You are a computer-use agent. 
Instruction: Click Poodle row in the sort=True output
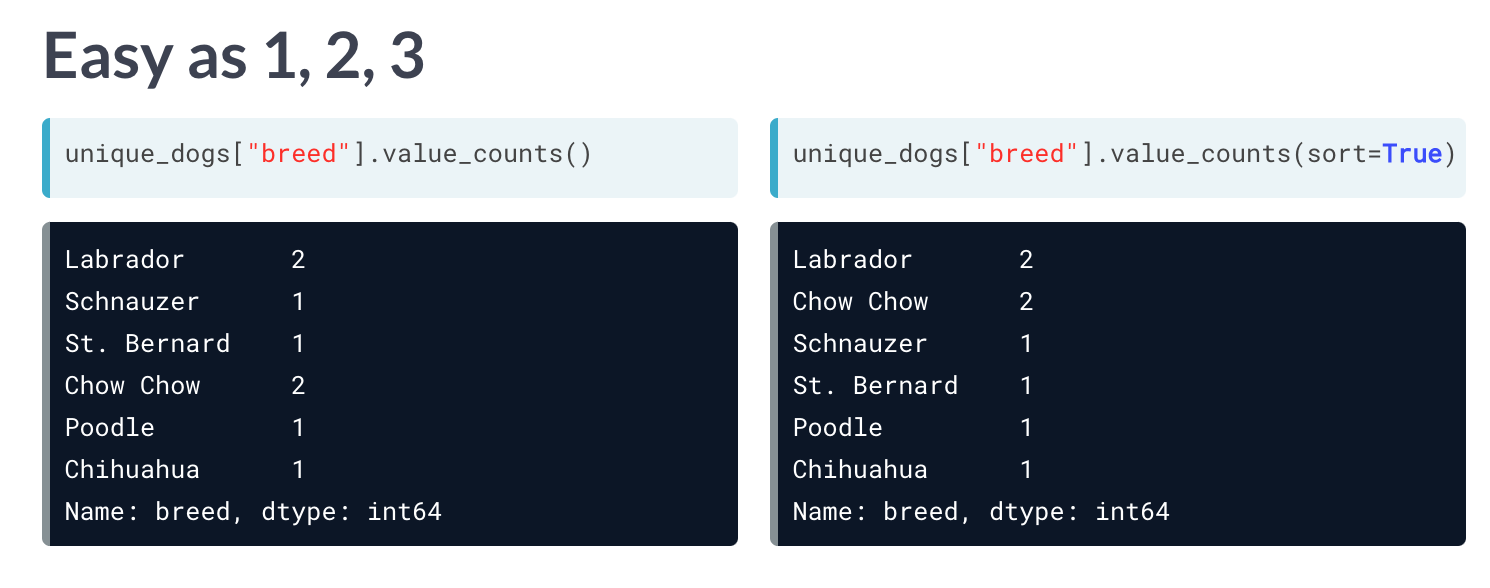[x=913, y=428]
